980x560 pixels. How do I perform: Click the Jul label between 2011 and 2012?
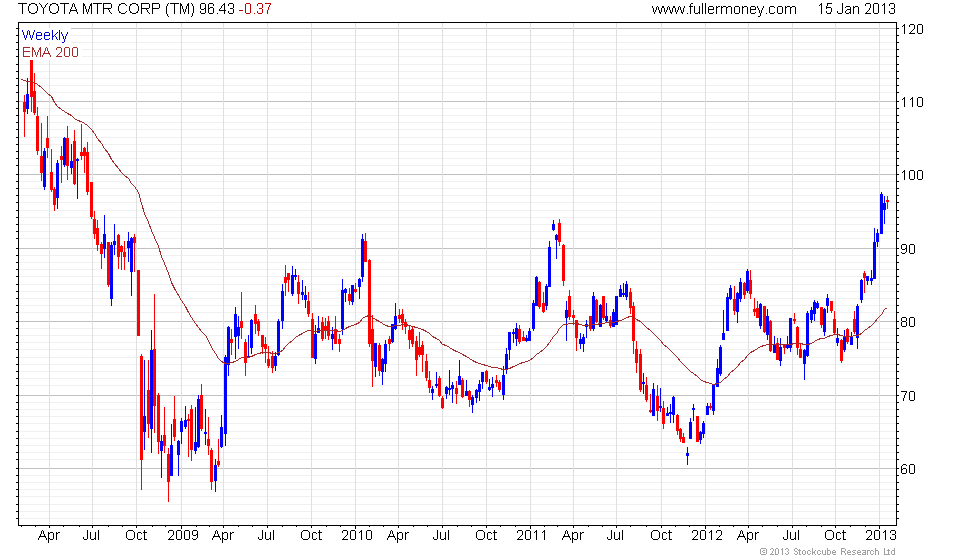click(616, 536)
